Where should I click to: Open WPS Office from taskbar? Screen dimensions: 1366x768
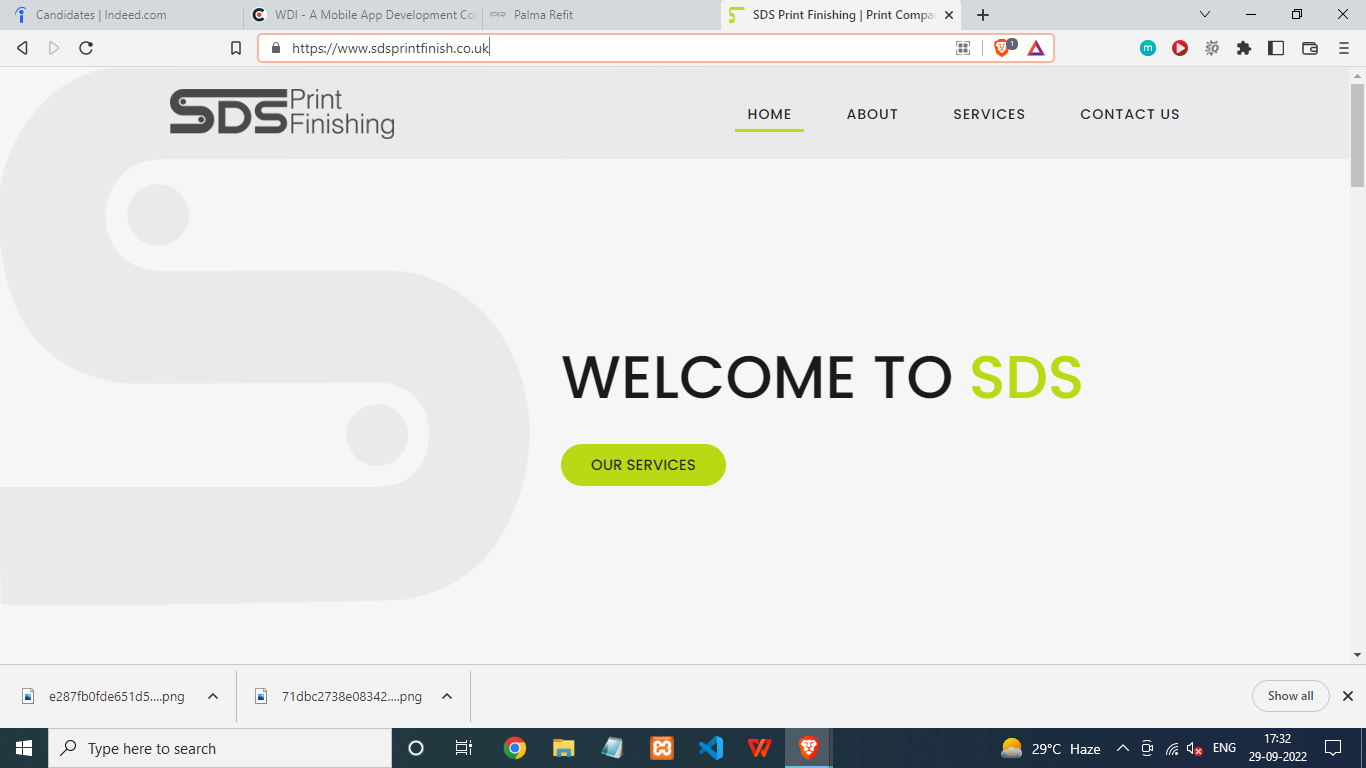[x=759, y=748]
